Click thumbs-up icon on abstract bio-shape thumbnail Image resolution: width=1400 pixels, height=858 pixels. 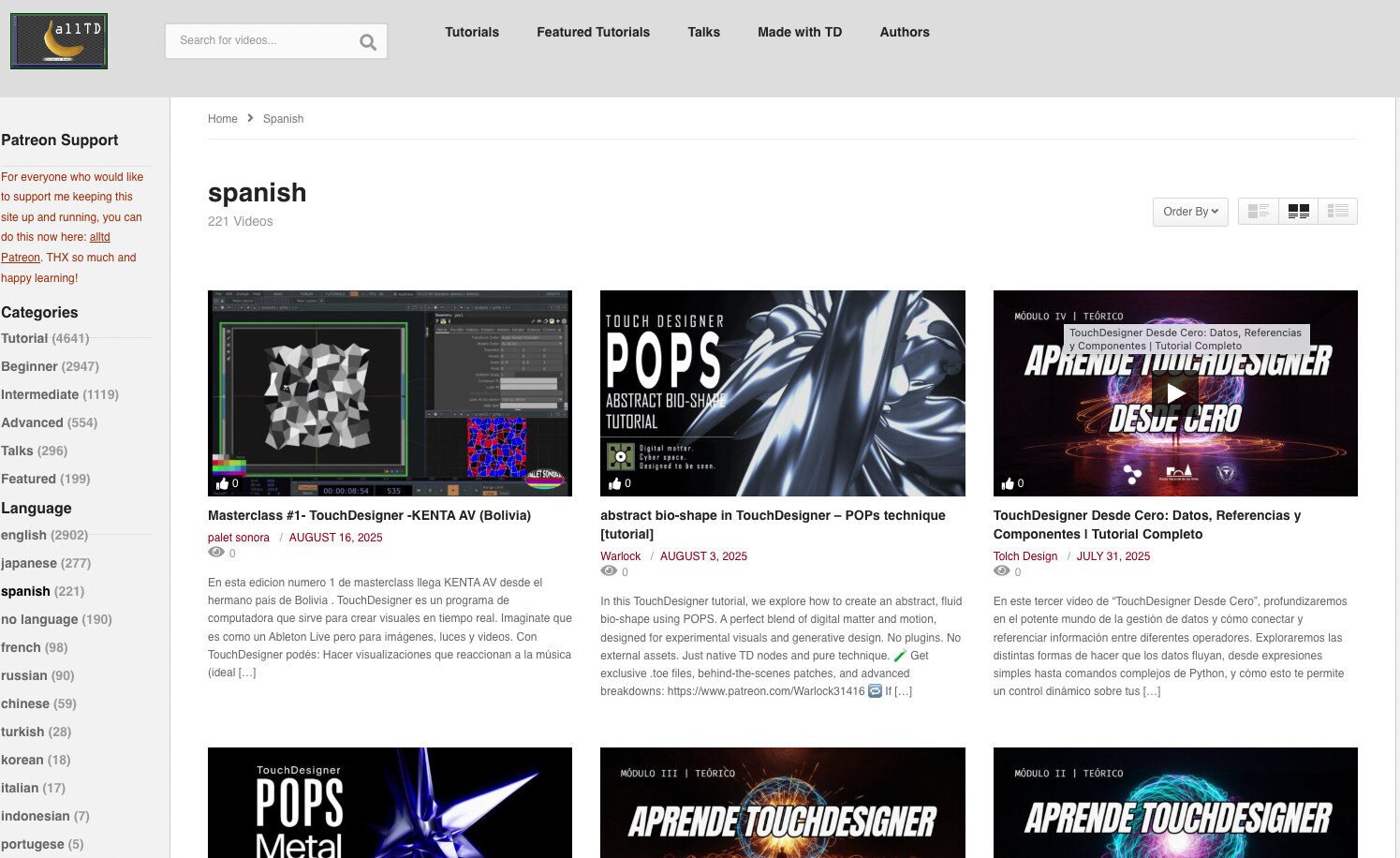coord(614,483)
